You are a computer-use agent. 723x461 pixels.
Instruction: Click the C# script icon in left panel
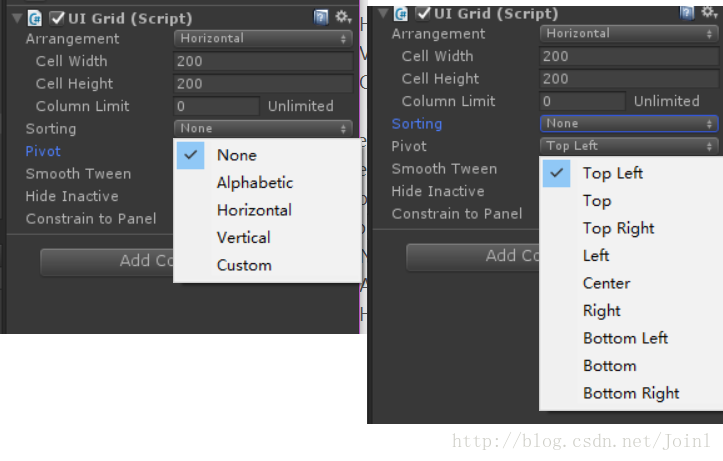click(x=35, y=18)
